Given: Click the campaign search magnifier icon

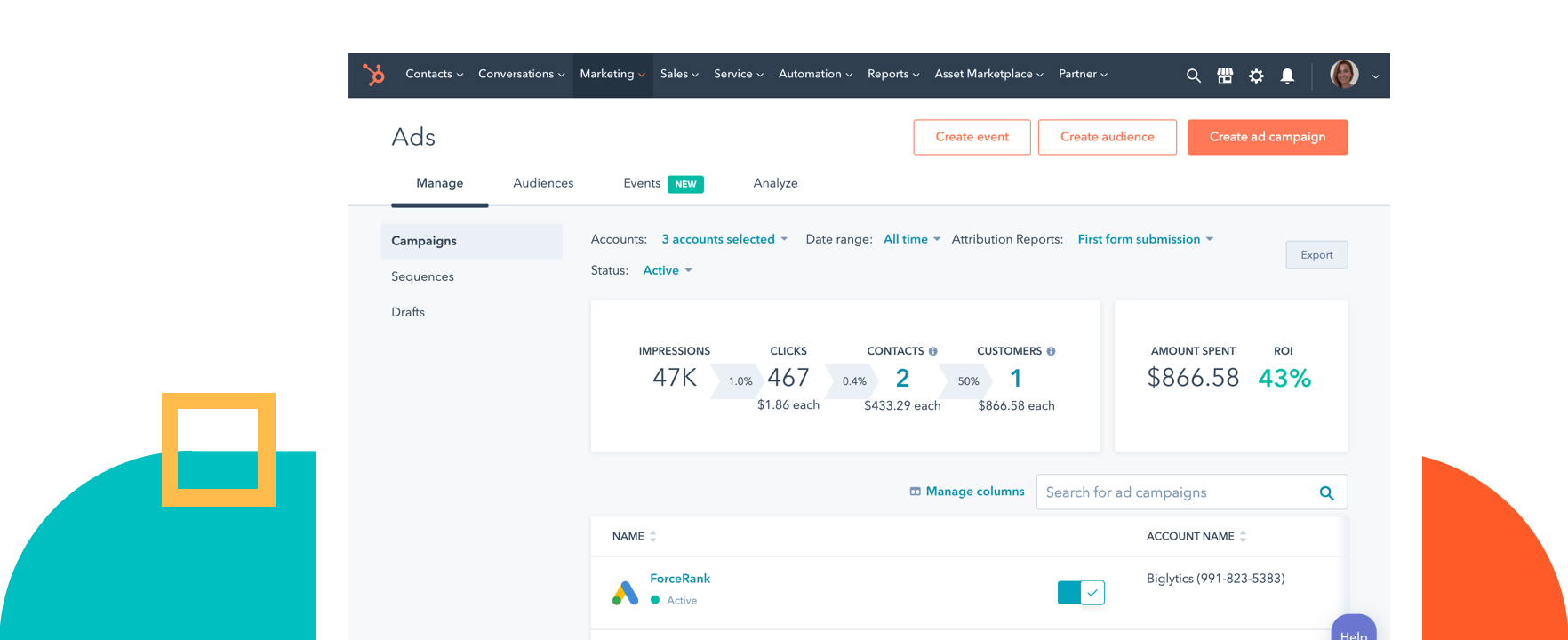Looking at the screenshot, I should [x=1326, y=492].
